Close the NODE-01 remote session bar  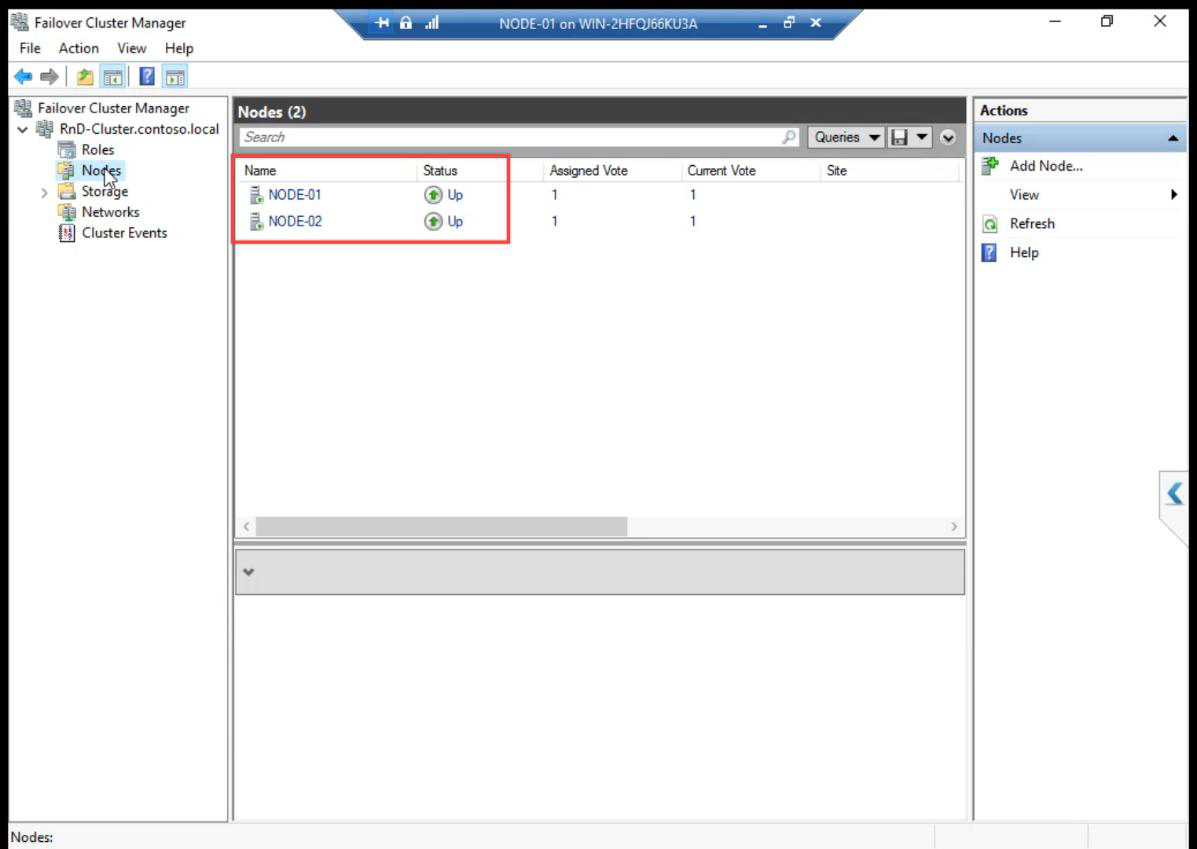(816, 23)
